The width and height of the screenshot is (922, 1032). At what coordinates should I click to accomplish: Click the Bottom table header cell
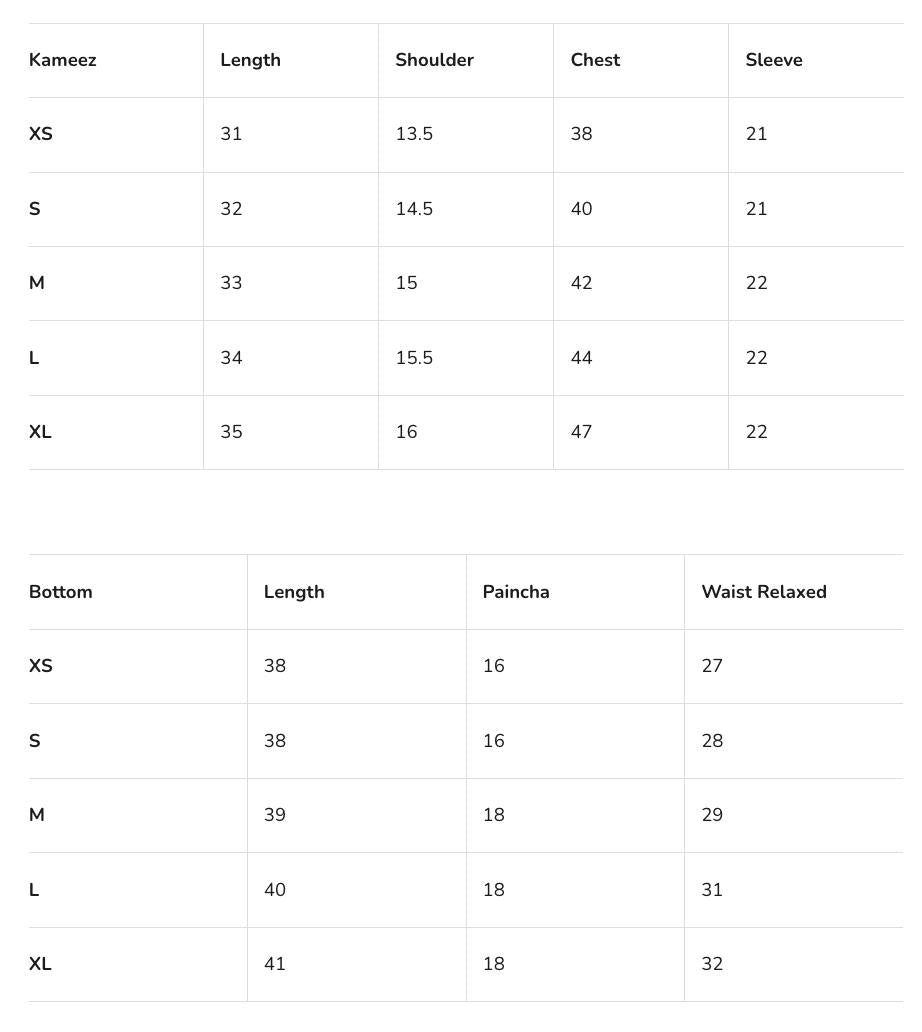coord(61,592)
